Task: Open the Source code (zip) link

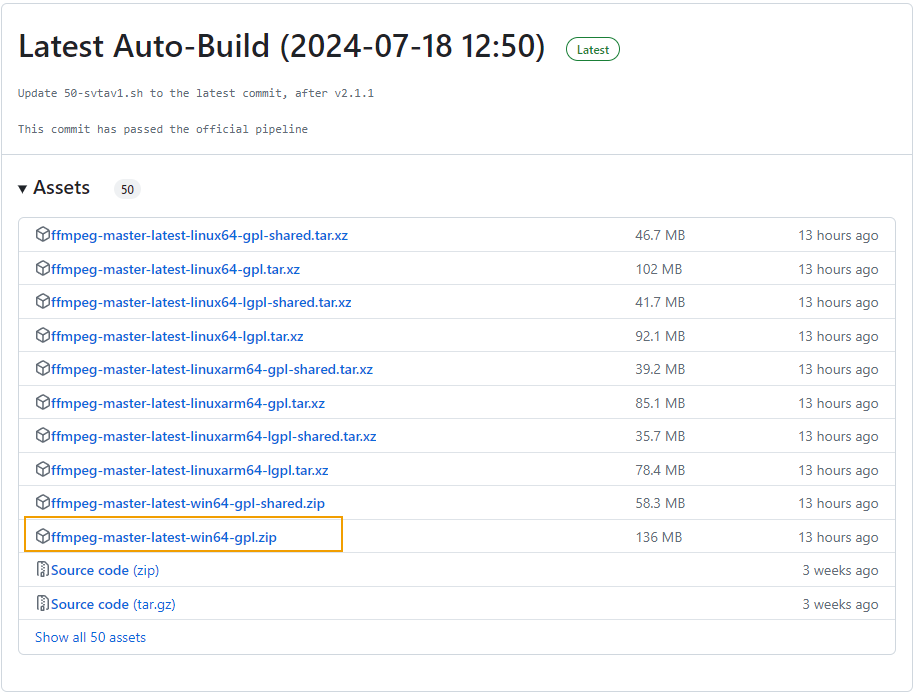Action: click(105, 570)
